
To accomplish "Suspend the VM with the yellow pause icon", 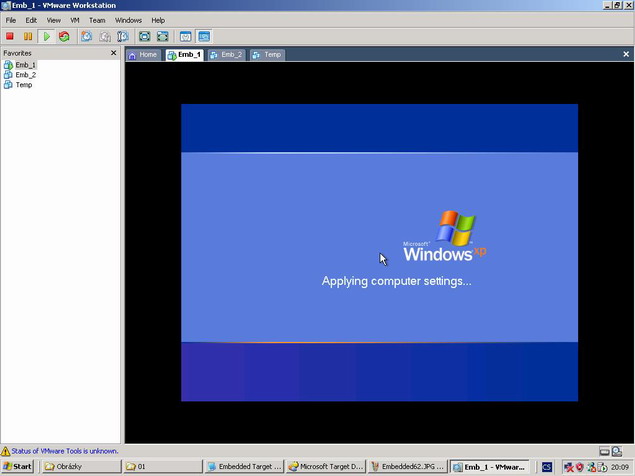I will pyautogui.click(x=28, y=36).
